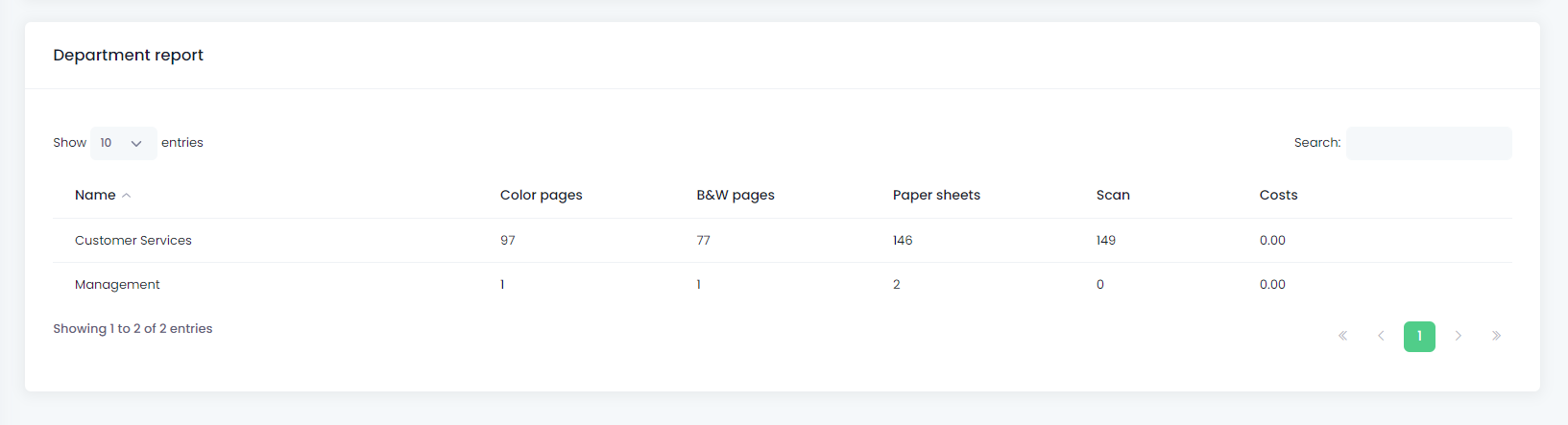Select the Management department row
The width and height of the screenshot is (1568, 425).
coord(783,285)
